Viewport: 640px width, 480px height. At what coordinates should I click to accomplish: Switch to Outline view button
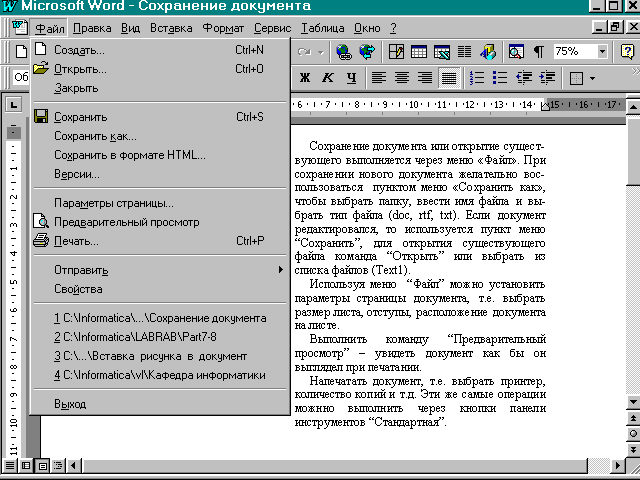click(x=58, y=465)
